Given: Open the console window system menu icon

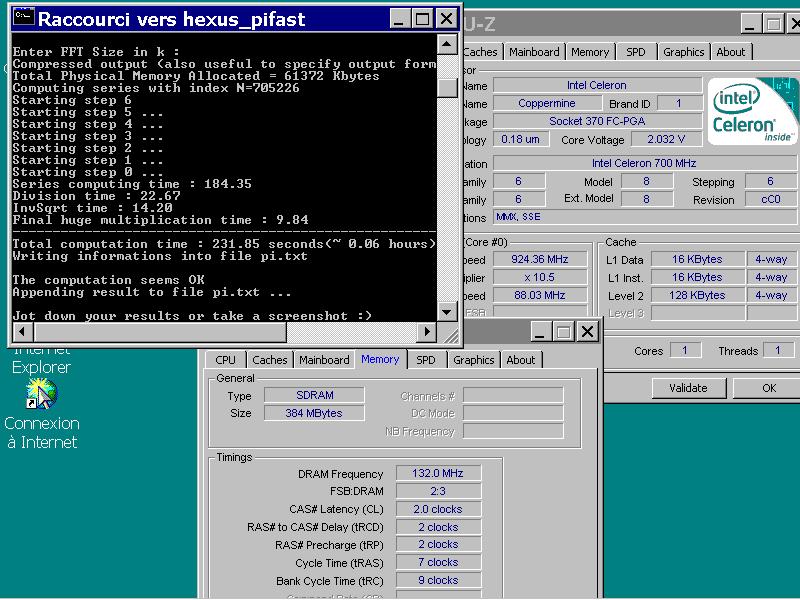Looking at the screenshot, I should coord(23,18).
